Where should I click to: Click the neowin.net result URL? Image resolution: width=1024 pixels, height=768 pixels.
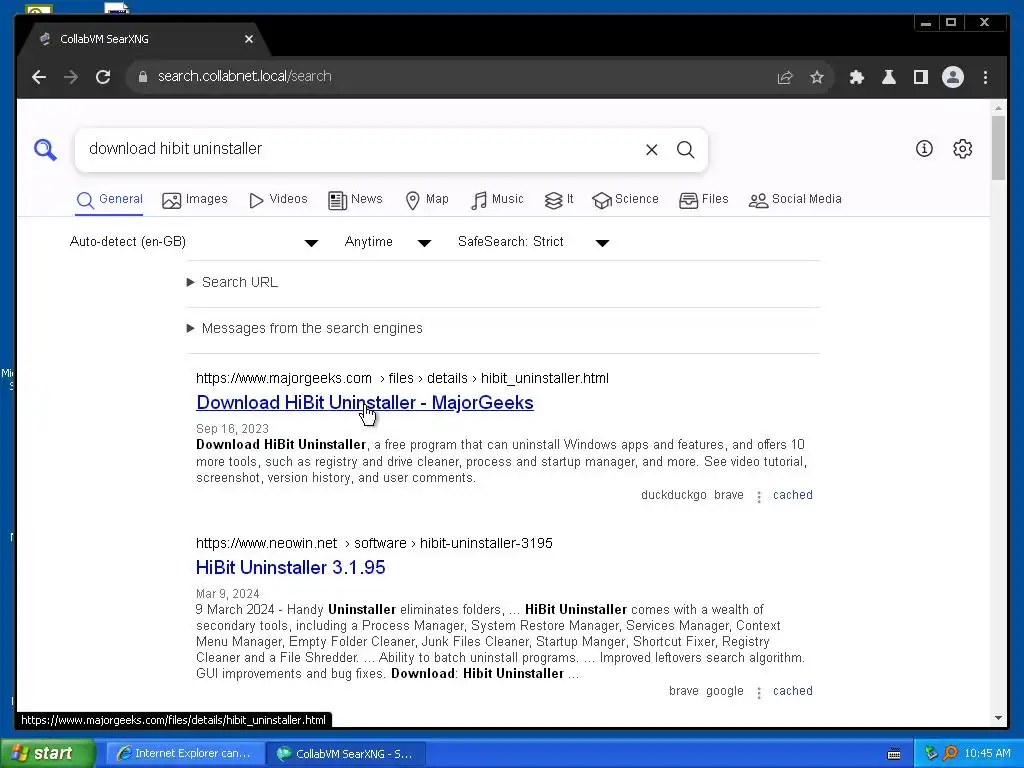pyautogui.click(x=374, y=543)
